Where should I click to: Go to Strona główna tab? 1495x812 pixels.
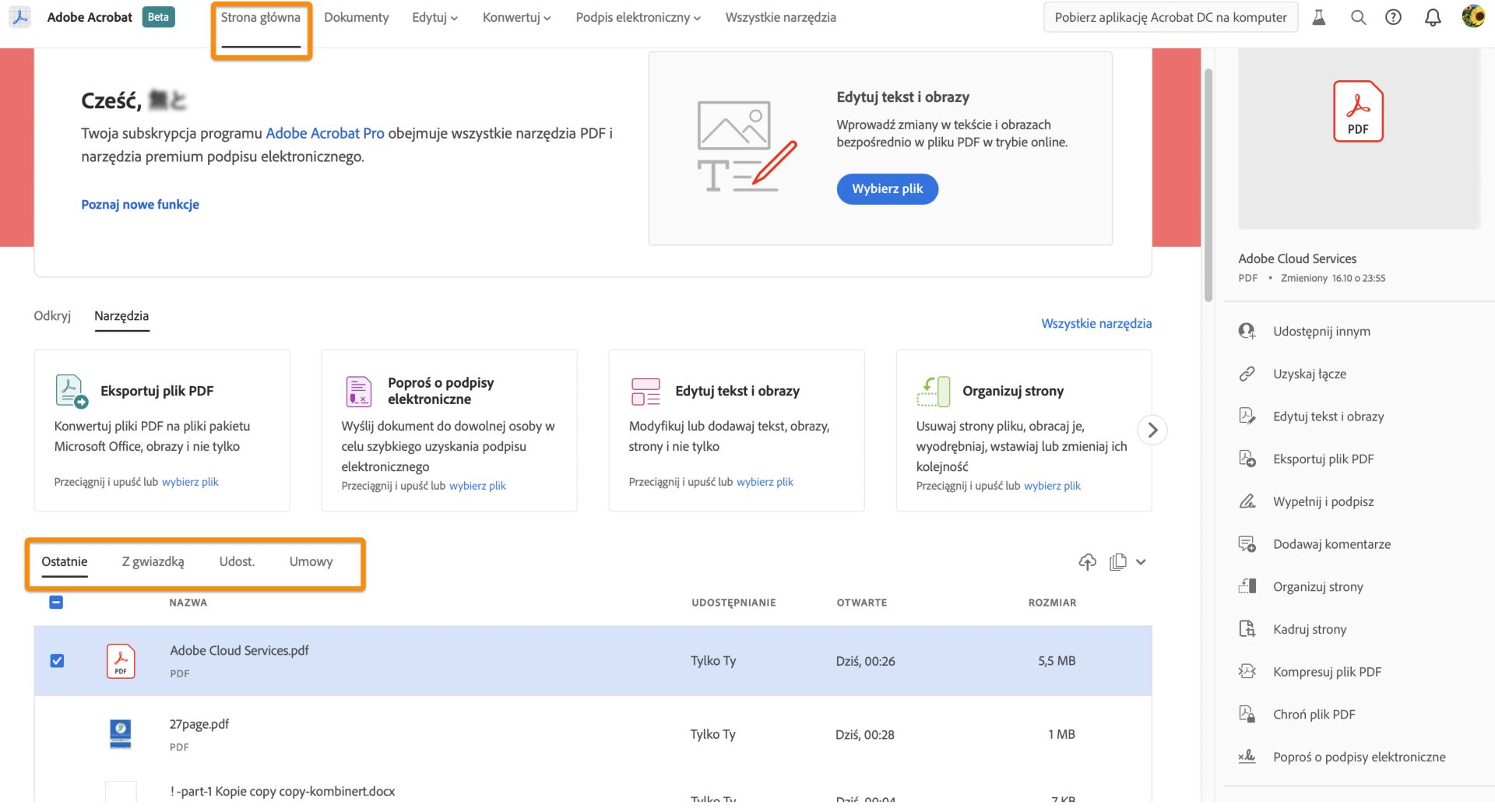click(260, 17)
